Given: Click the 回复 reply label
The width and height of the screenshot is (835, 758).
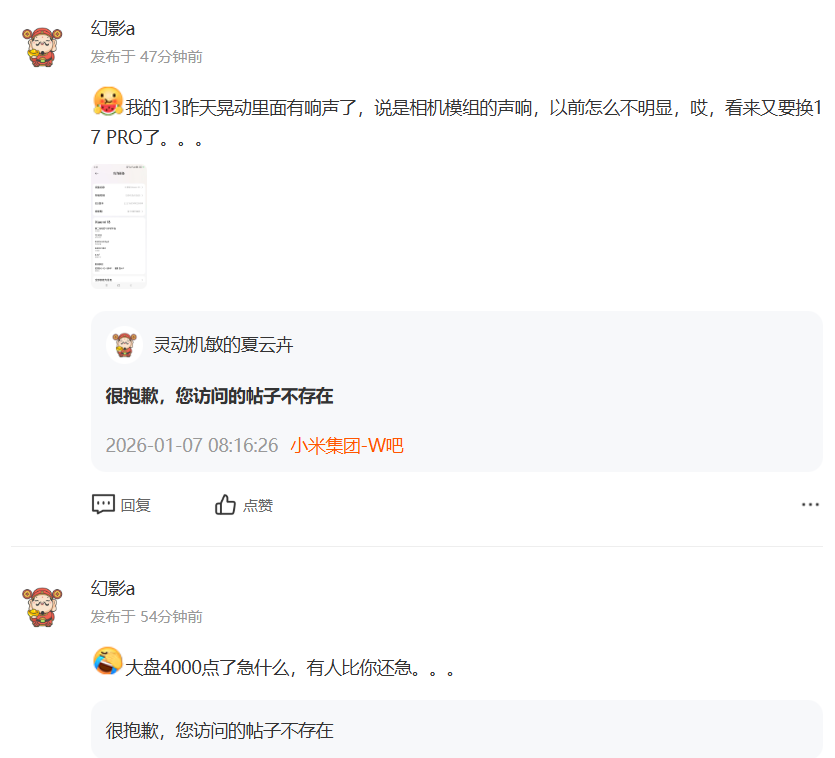Looking at the screenshot, I should point(136,505).
